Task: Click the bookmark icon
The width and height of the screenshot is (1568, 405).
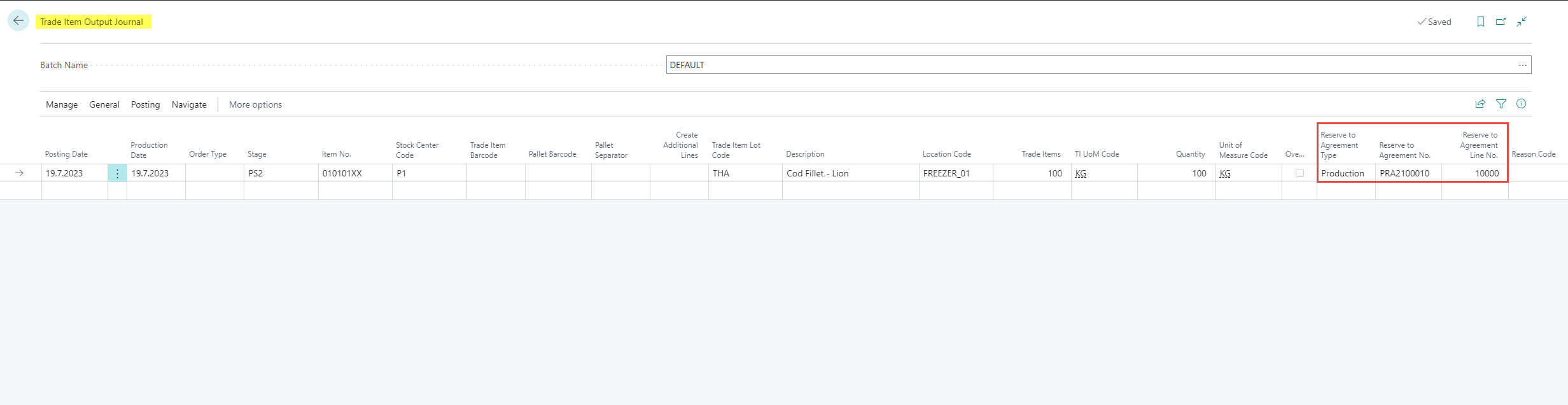Action: [1480, 22]
